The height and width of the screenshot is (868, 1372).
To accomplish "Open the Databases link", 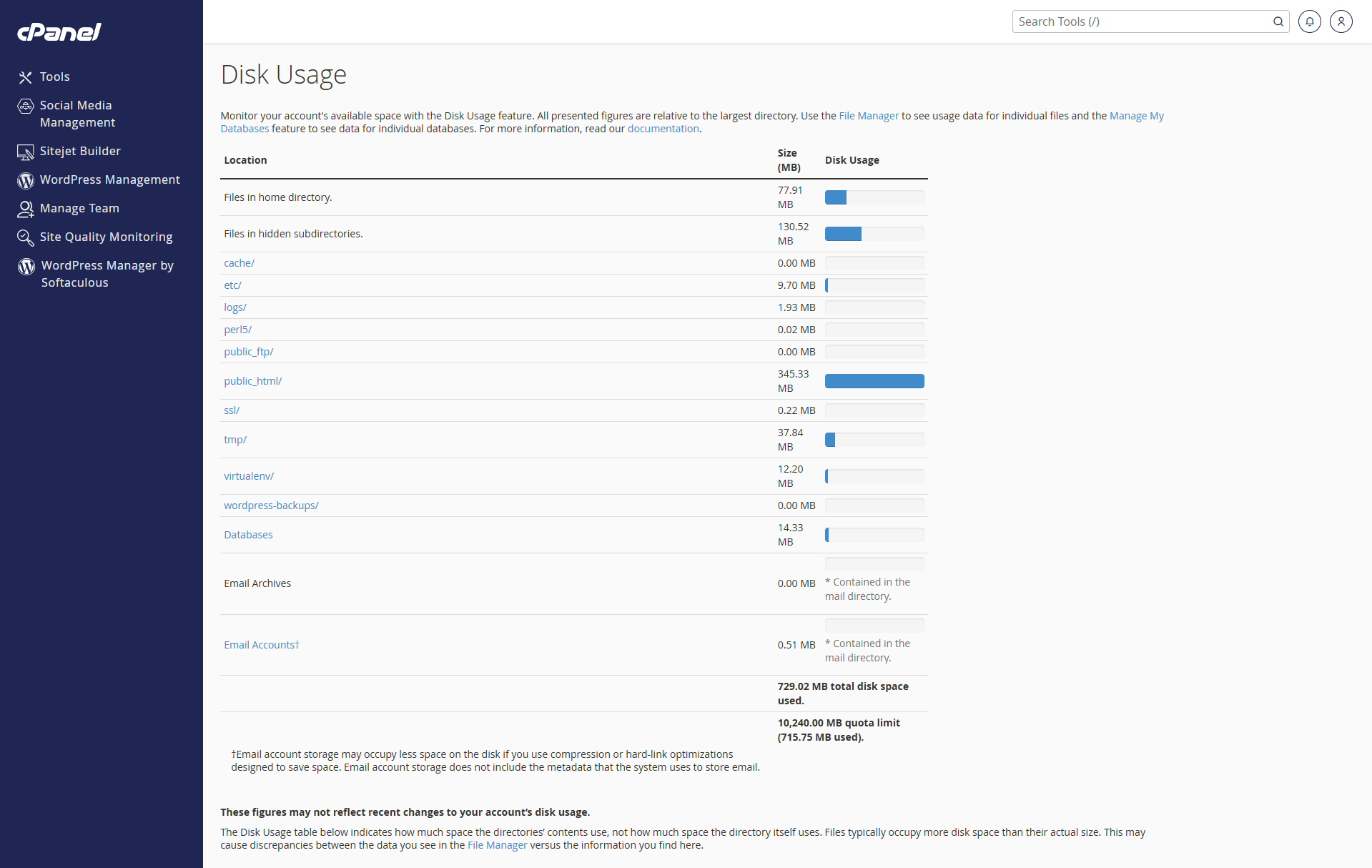I will coord(248,535).
